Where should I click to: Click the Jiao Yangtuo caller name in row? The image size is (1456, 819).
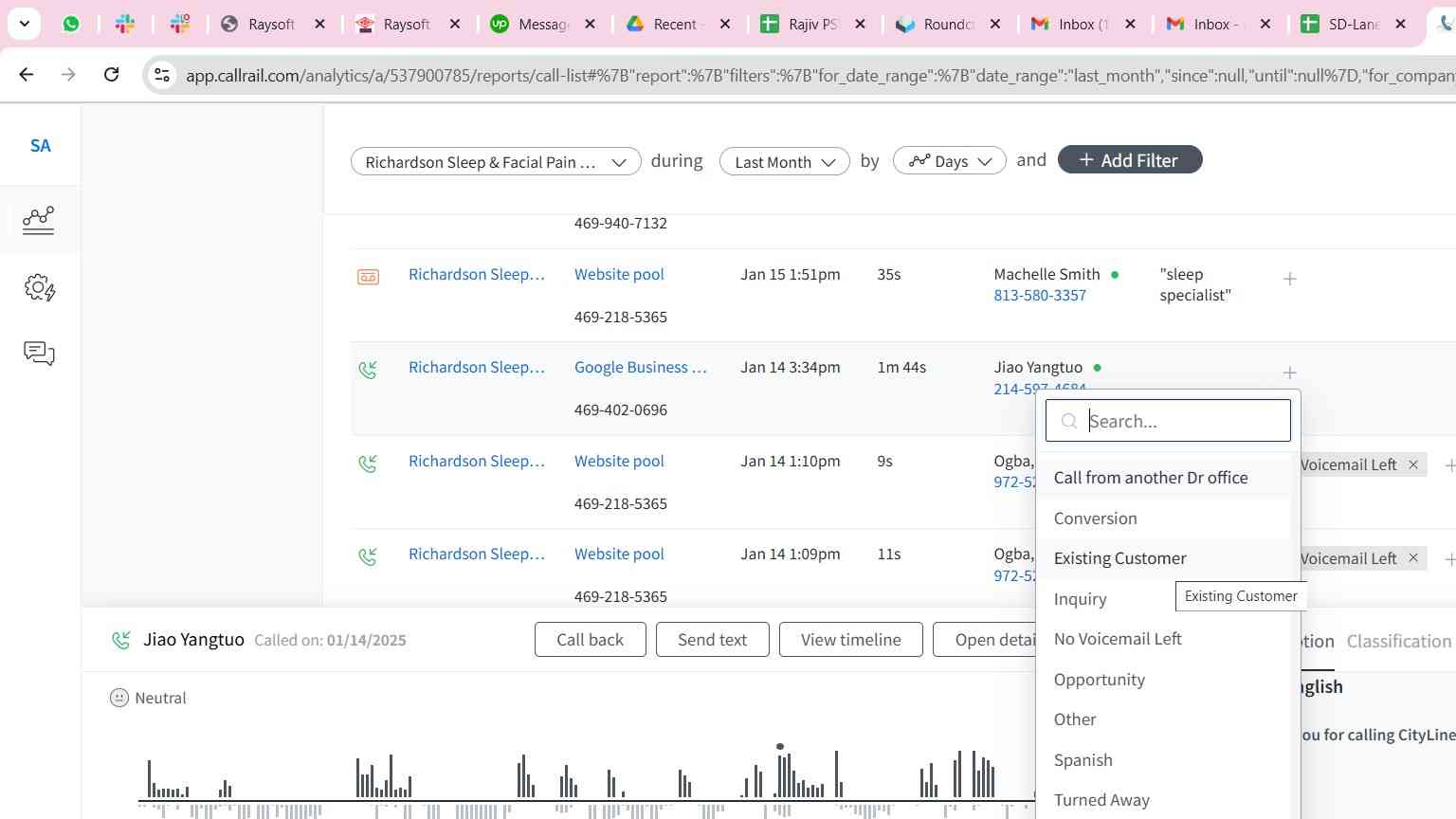[x=1038, y=368]
